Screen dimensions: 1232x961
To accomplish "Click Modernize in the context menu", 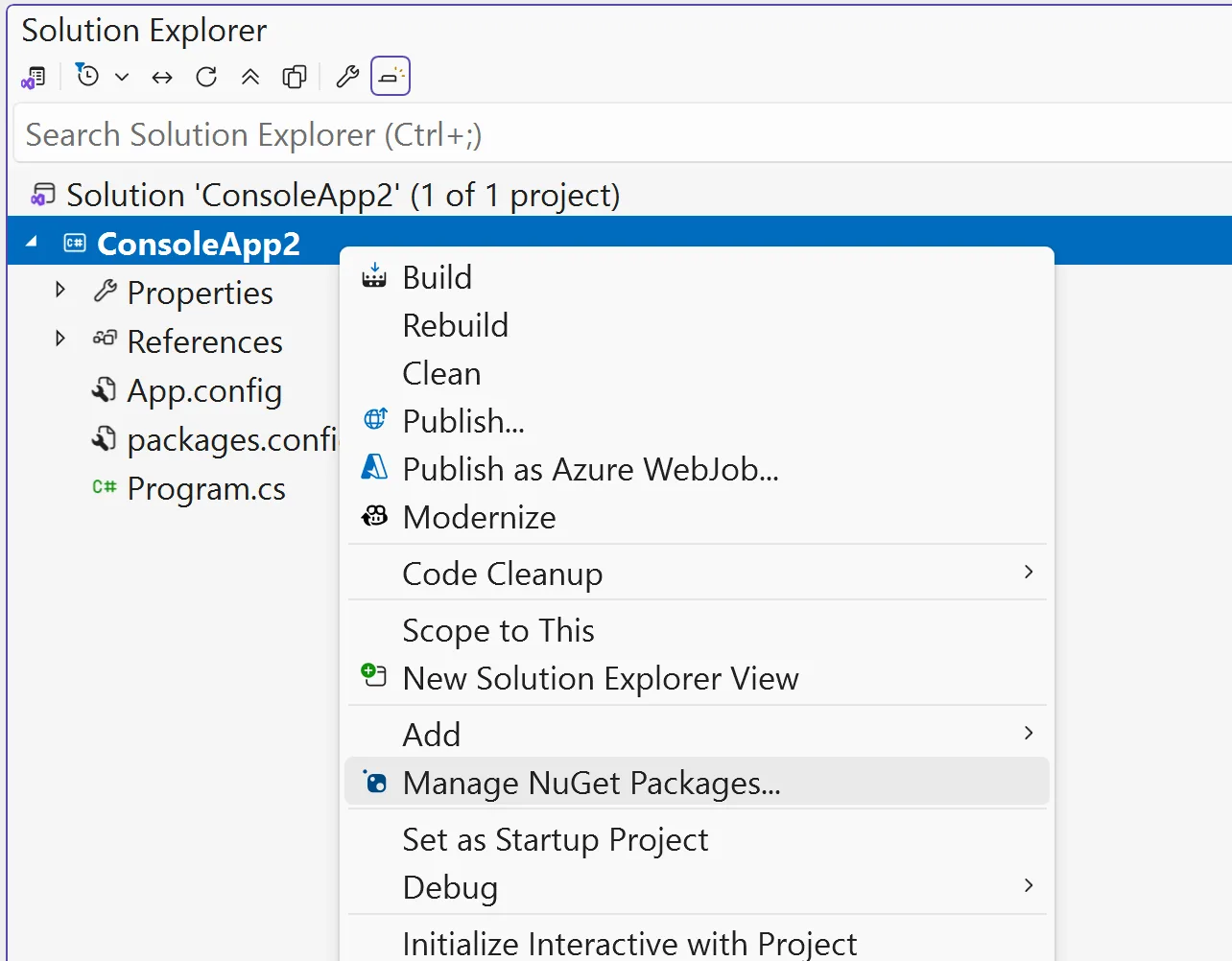I will 479,518.
